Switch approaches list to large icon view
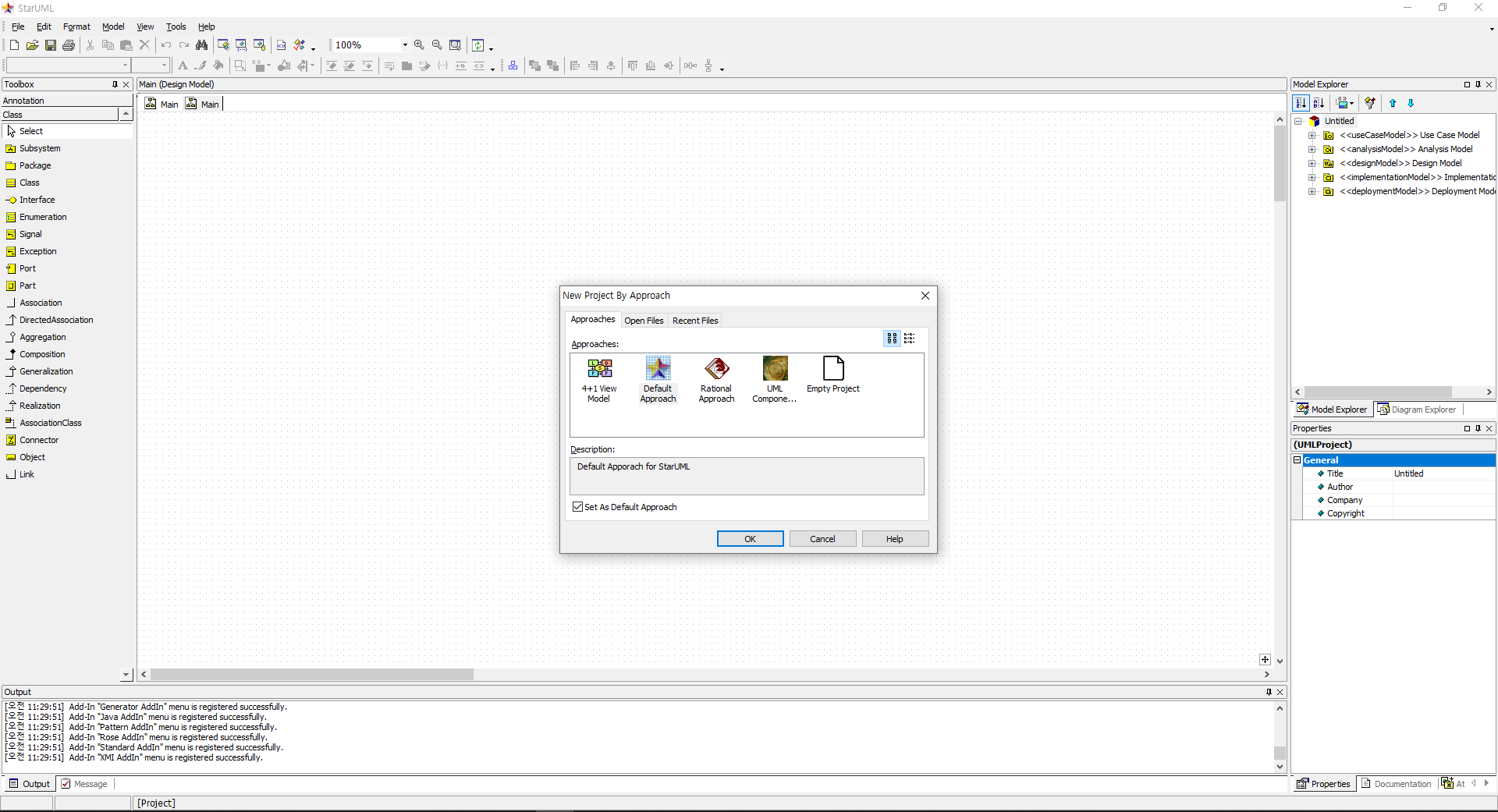Viewport: 1498px width, 812px height. tap(892, 339)
